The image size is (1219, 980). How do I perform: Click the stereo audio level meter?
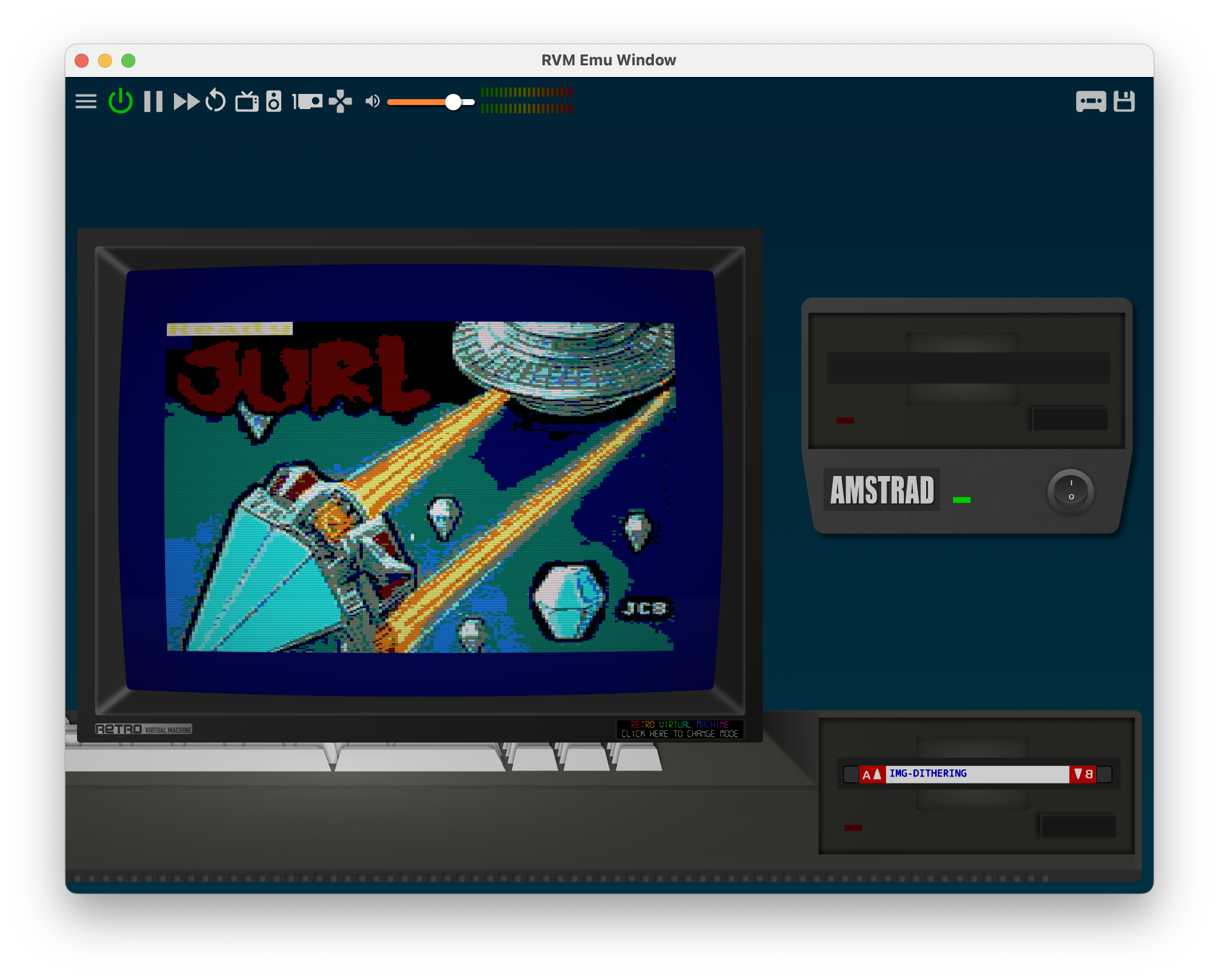527,100
